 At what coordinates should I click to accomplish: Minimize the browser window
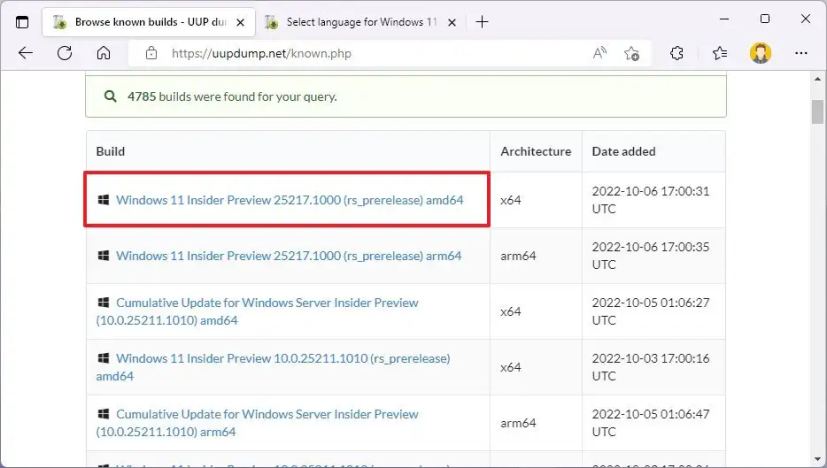[x=725, y=19]
